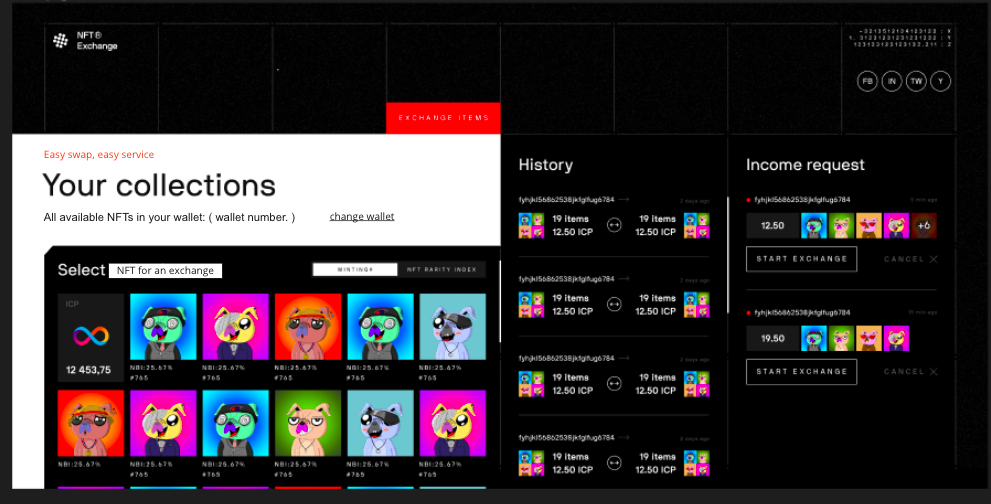Click the 'Income request' heading
The image size is (991, 504).
[805, 165]
